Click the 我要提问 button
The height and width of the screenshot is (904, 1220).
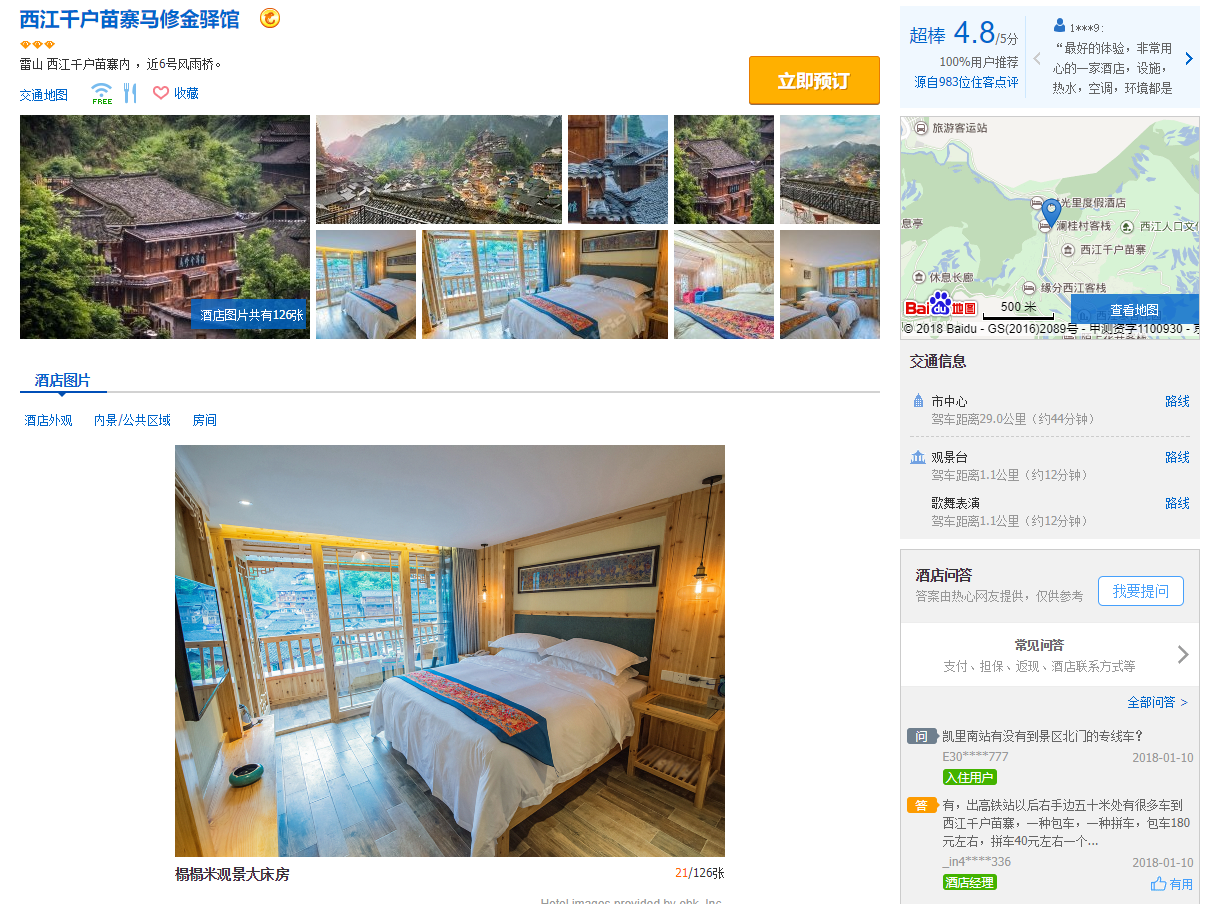point(1141,591)
